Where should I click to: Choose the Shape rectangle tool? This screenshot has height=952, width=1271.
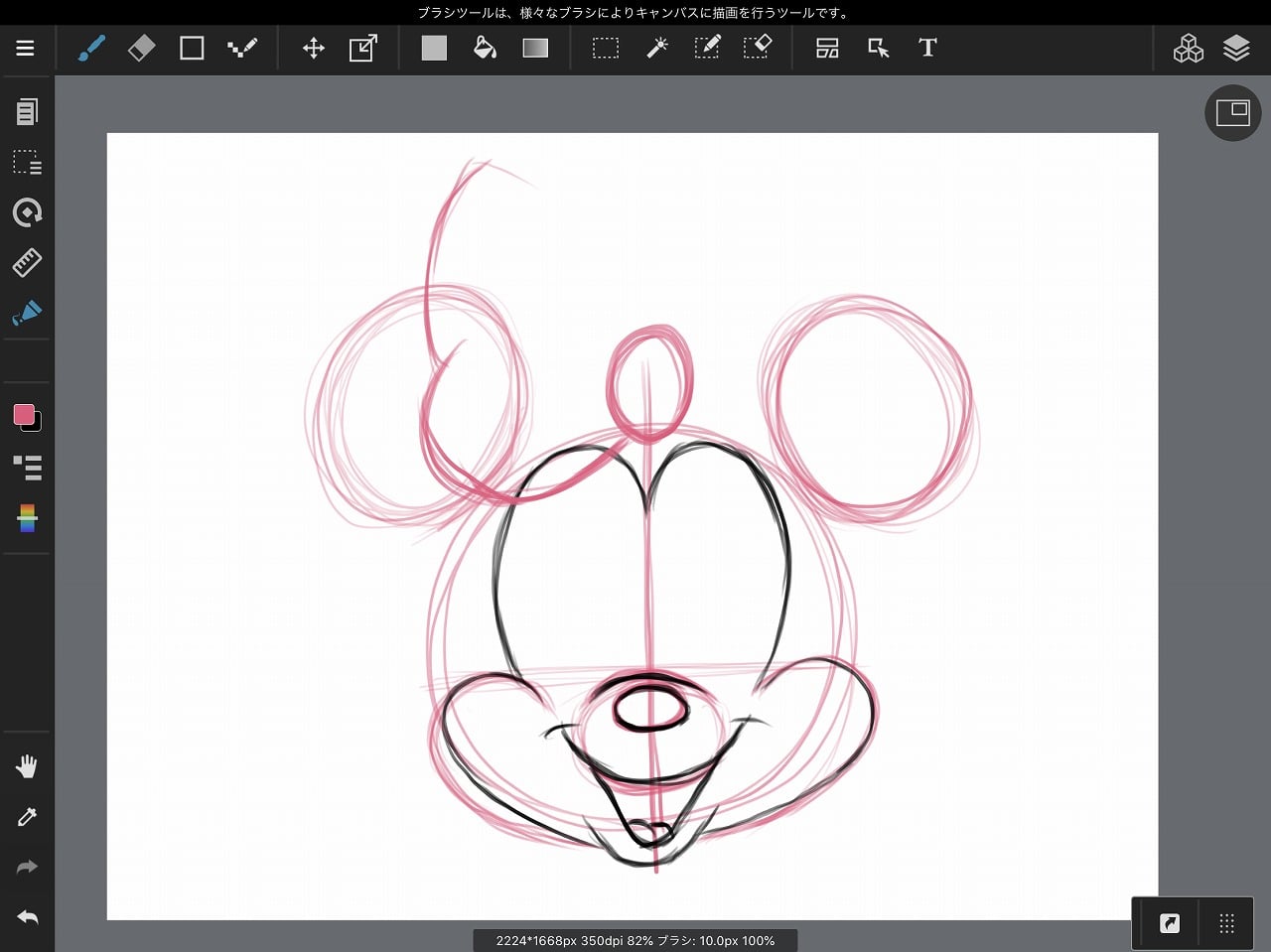click(192, 48)
